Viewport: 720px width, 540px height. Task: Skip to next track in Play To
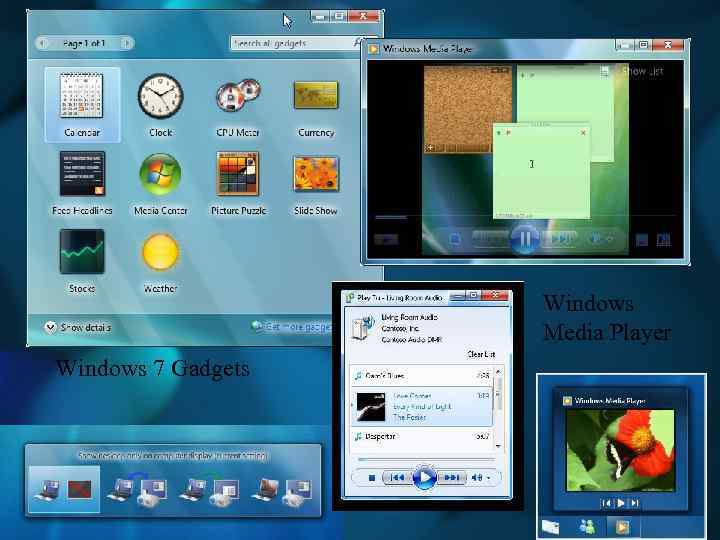451,478
